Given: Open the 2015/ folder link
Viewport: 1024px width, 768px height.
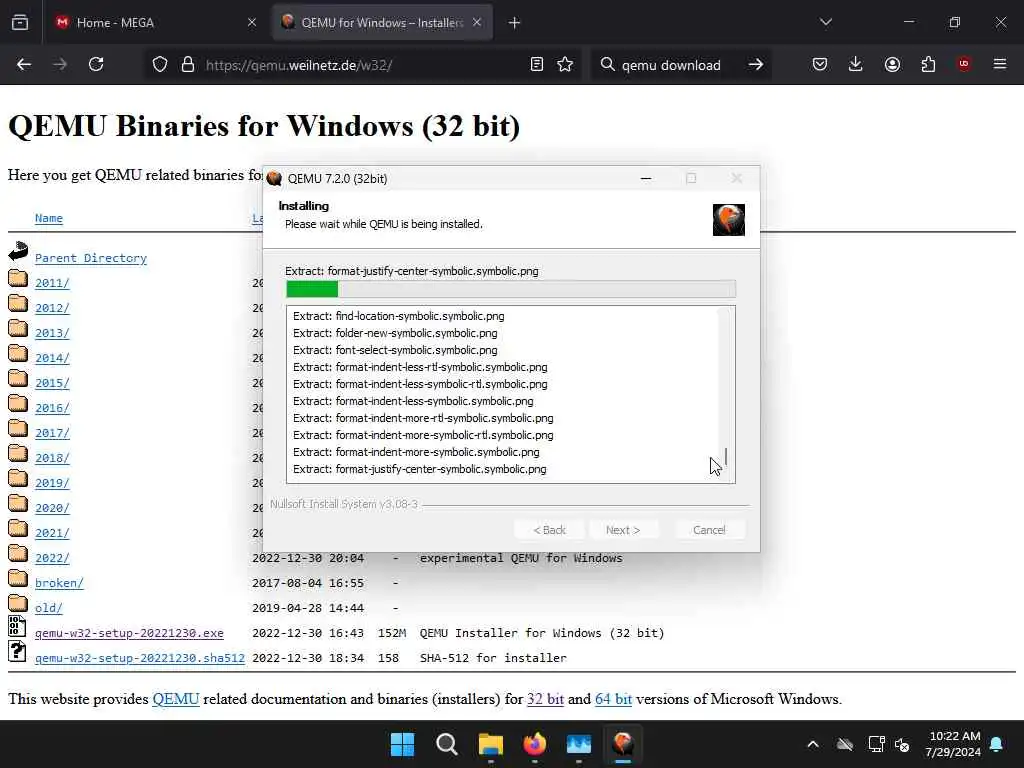Looking at the screenshot, I should (x=52, y=383).
